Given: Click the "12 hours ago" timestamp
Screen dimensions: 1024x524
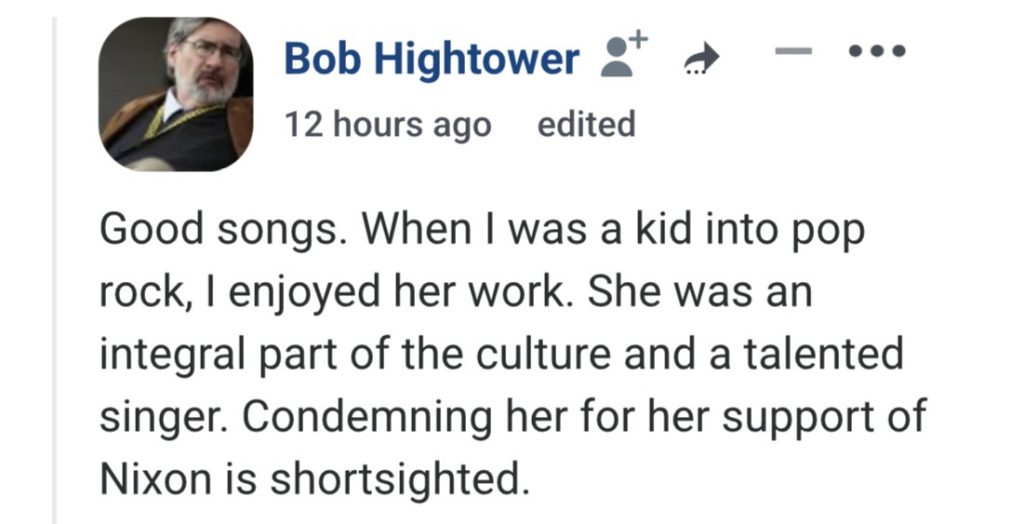Looking at the screenshot, I should click(x=388, y=125).
